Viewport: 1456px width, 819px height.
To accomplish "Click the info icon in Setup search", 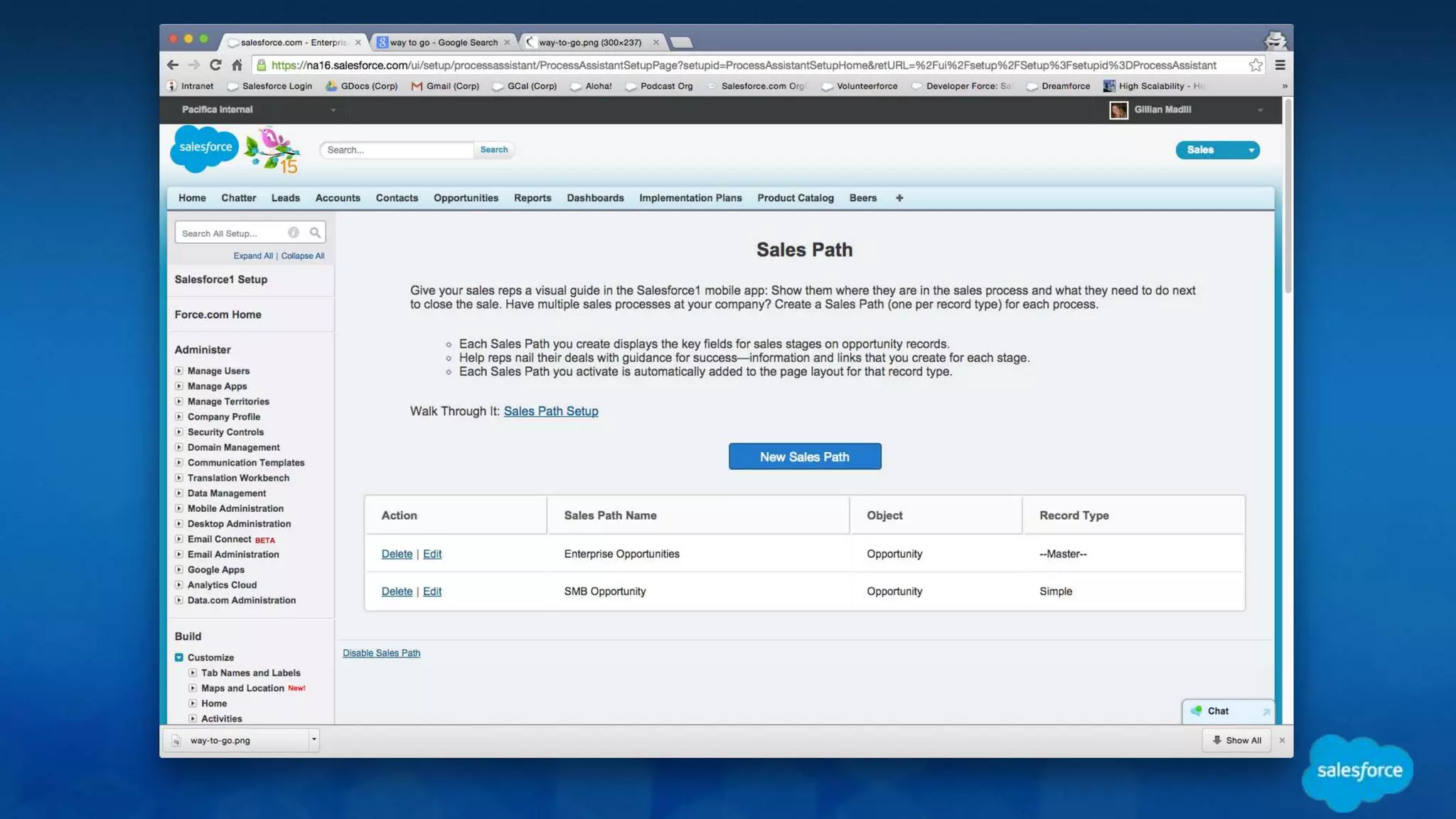I will pyautogui.click(x=293, y=232).
